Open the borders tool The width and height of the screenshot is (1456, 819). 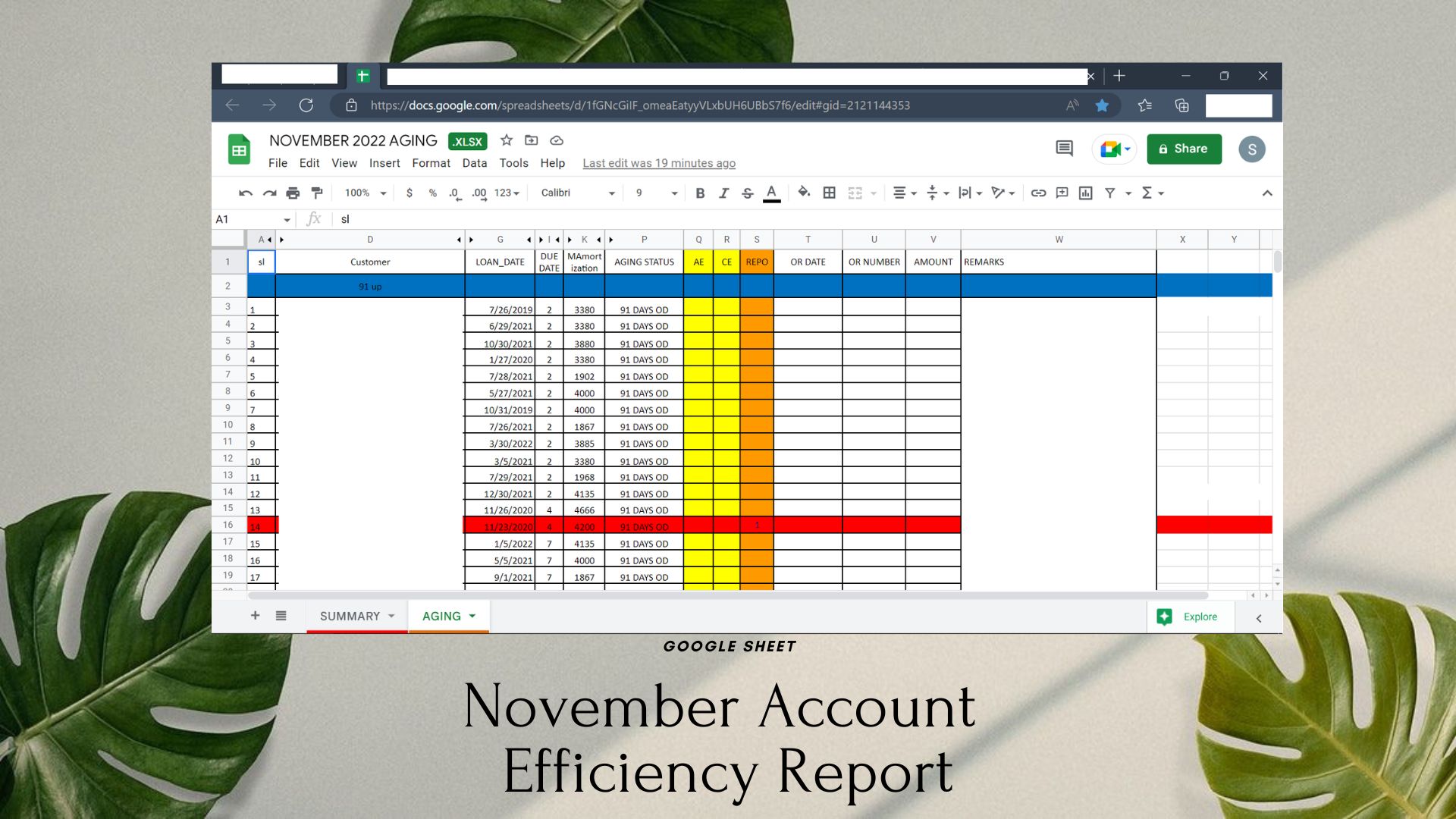(x=830, y=193)
